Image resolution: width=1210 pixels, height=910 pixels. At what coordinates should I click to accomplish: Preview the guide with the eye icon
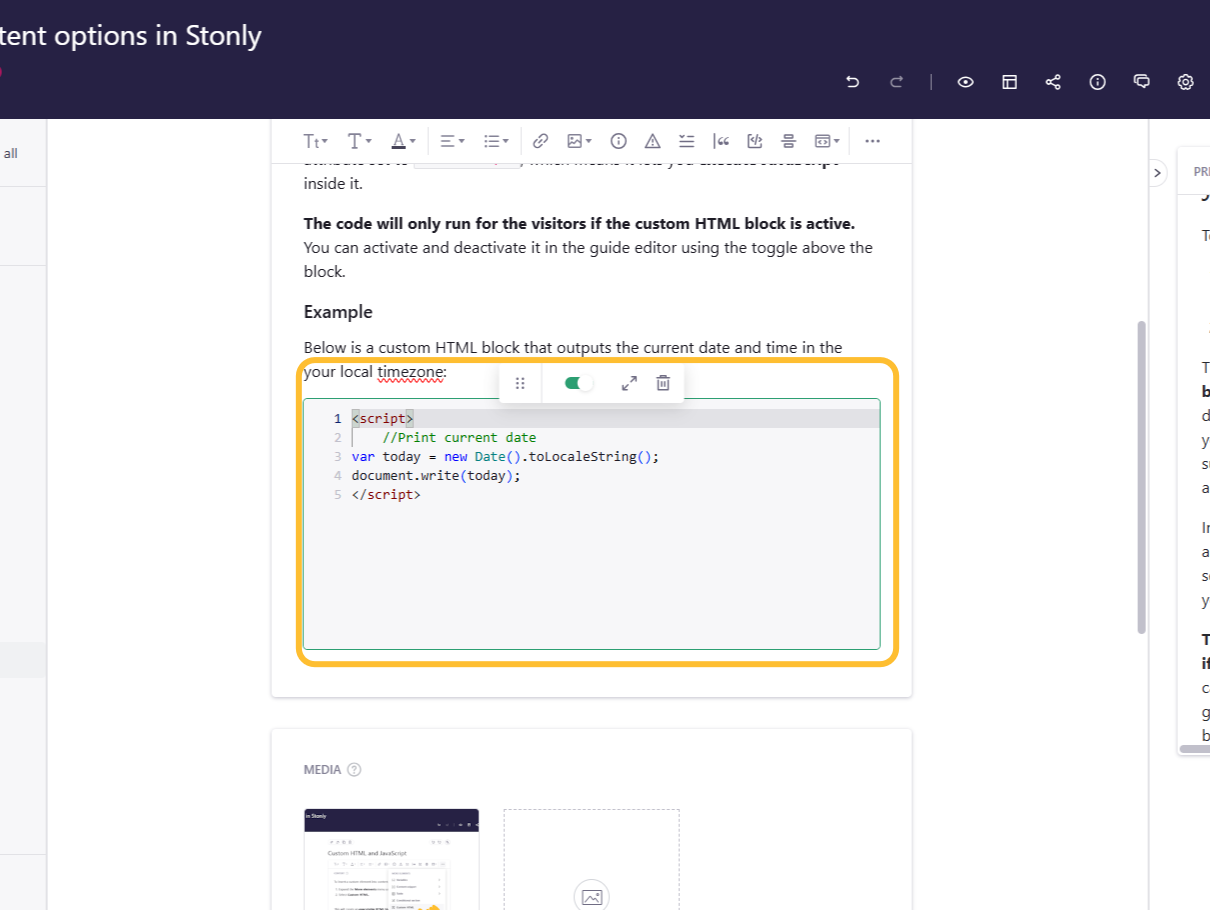(x=965, y=82)
